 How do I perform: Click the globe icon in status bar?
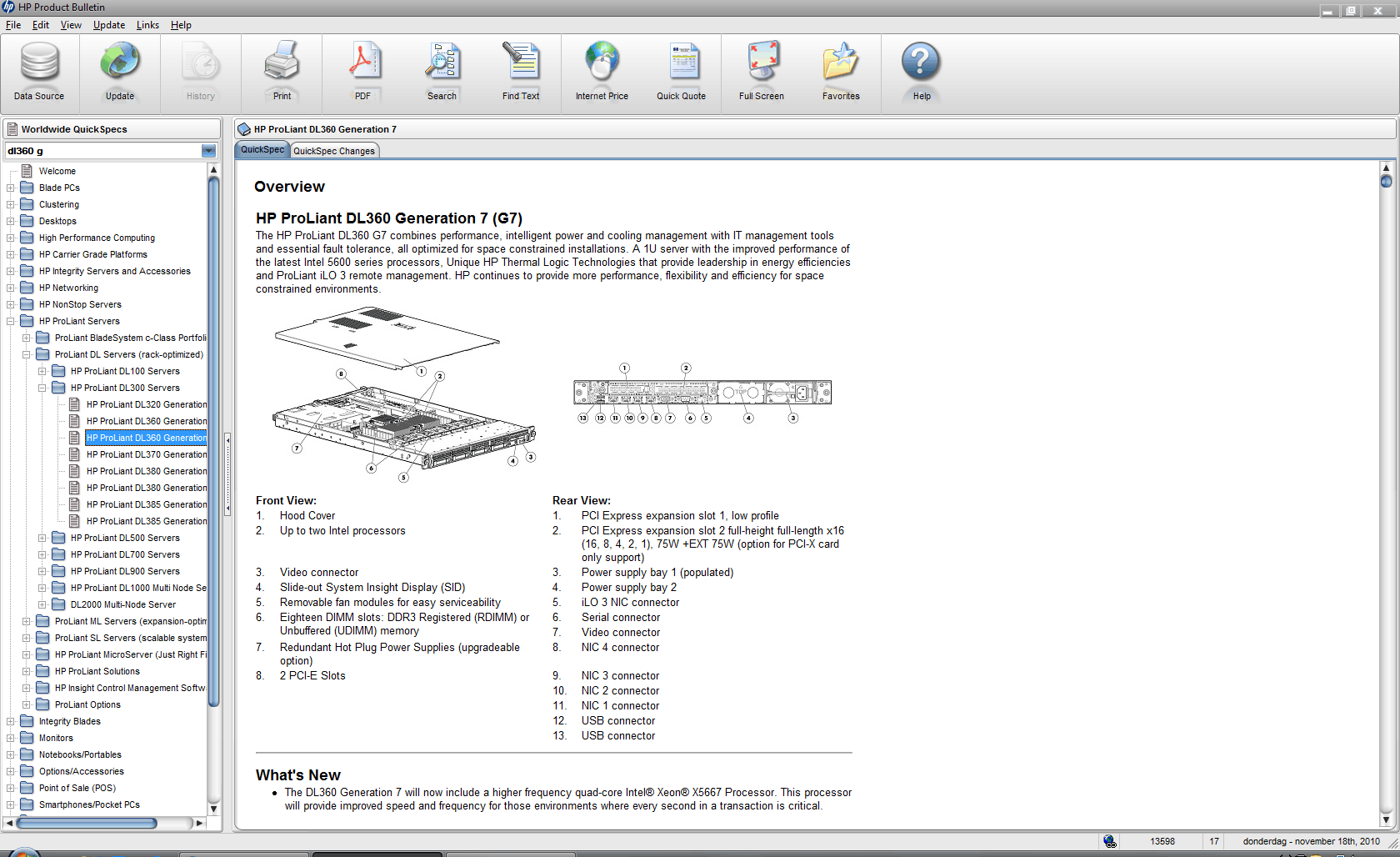[x=1109, y=841]
